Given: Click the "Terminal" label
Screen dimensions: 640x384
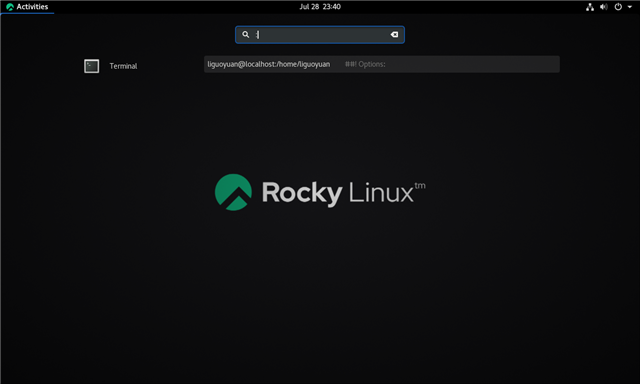Looking at the screenshot, I should 123,66.
